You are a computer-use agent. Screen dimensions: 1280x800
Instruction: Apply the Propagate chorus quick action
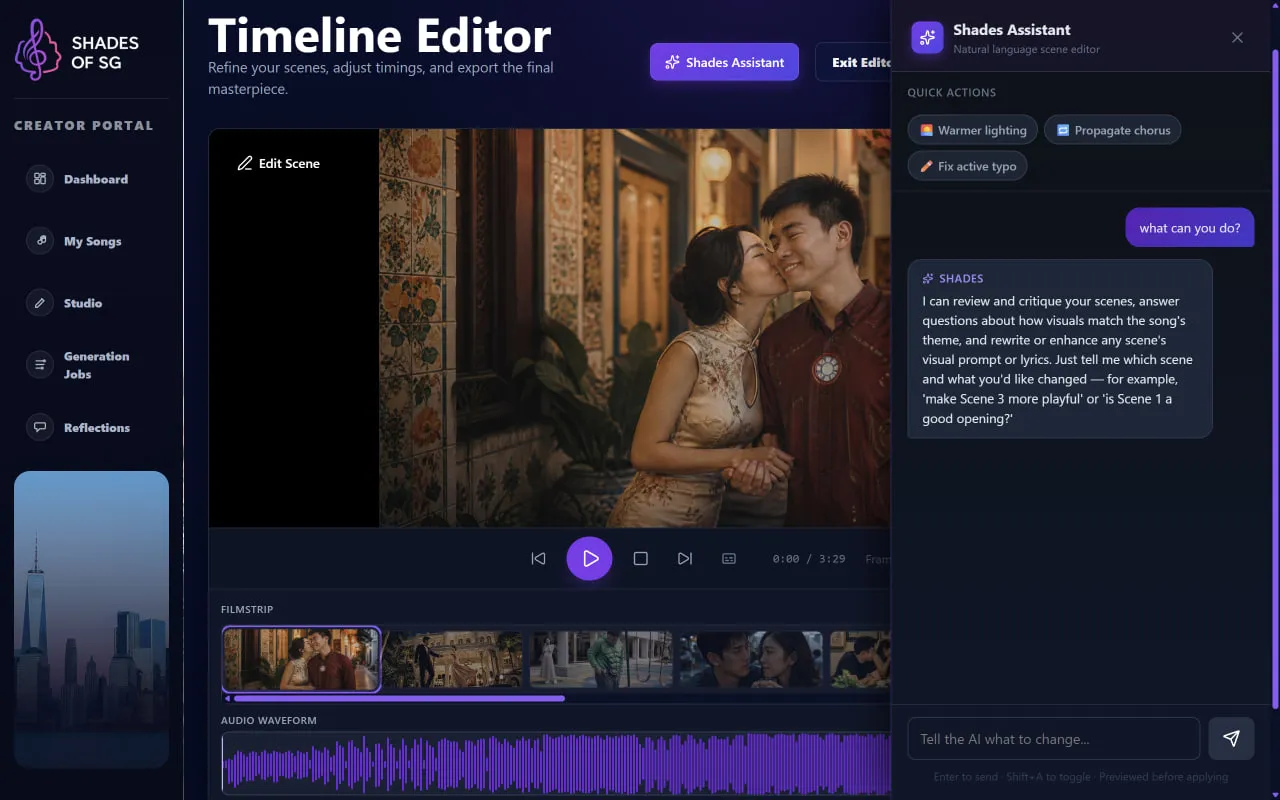pos(1112,130)
